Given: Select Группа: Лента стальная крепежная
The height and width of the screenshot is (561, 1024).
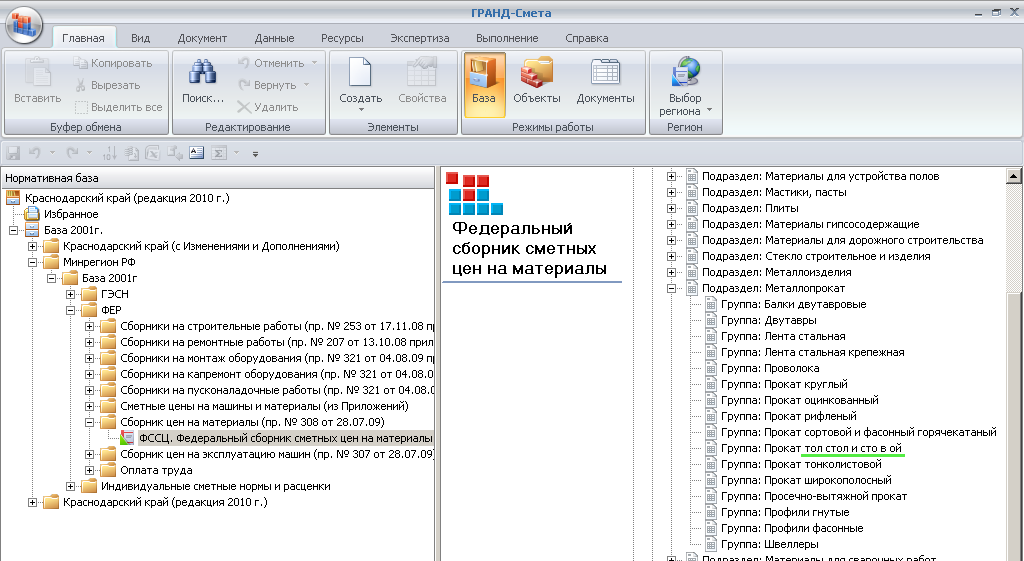Looking at the screenshot, I should [x=812, y=353].
